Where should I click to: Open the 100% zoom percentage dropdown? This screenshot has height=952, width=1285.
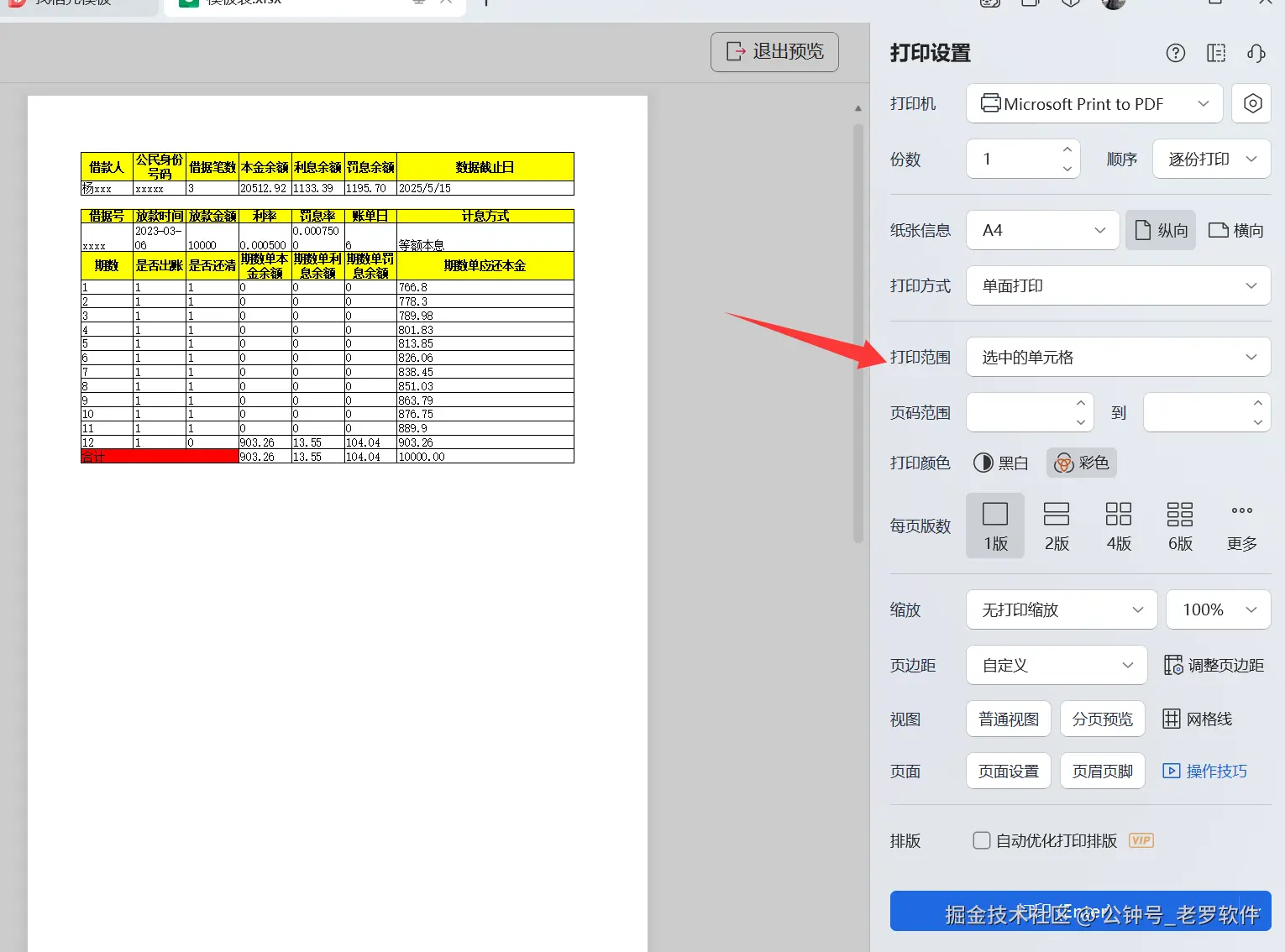[1219, 609]
